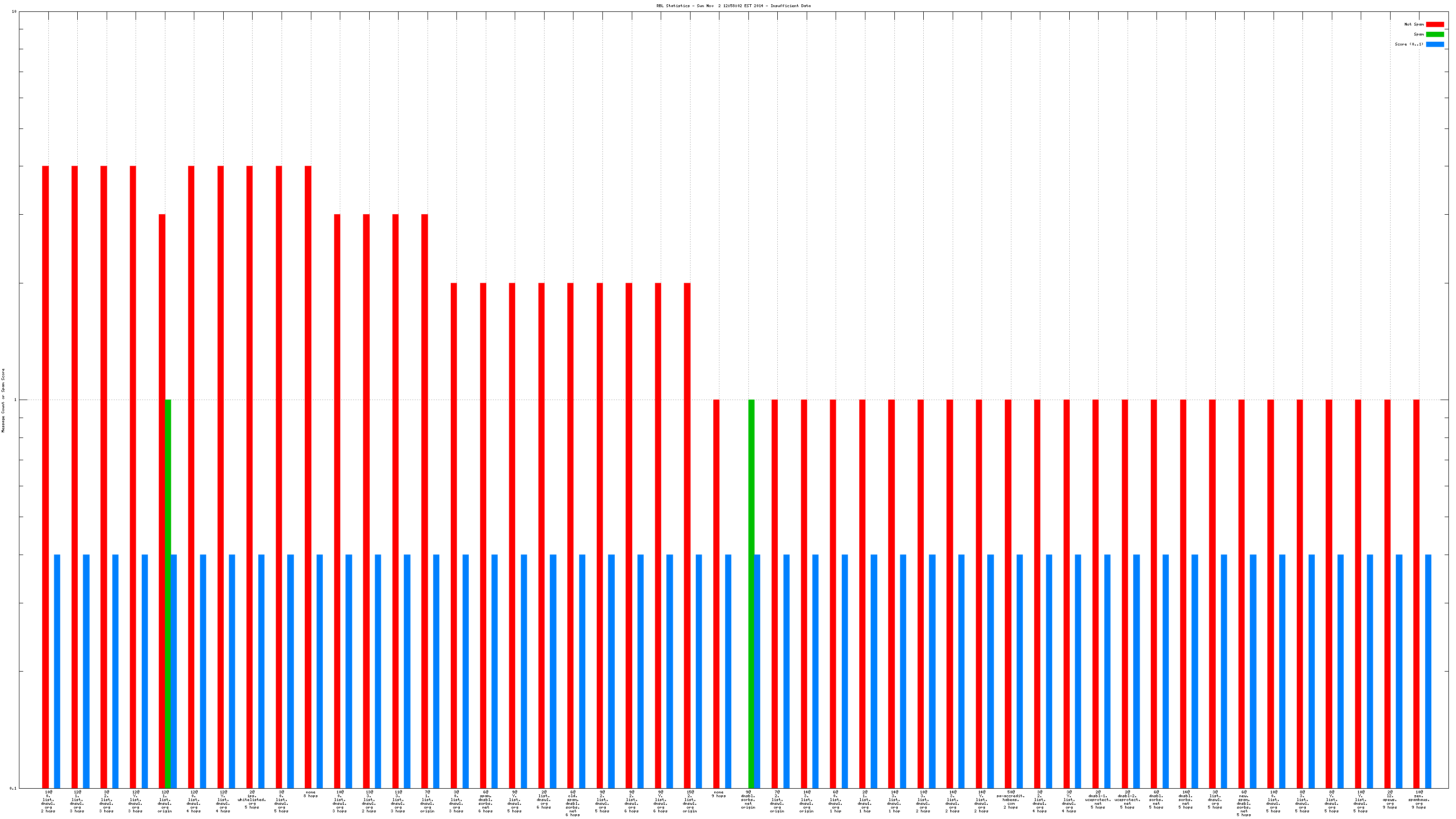Click the 'ips.whitelisted.org 5 hops' axis label
Screen dimensions: 1456x819
click(252, 799)
